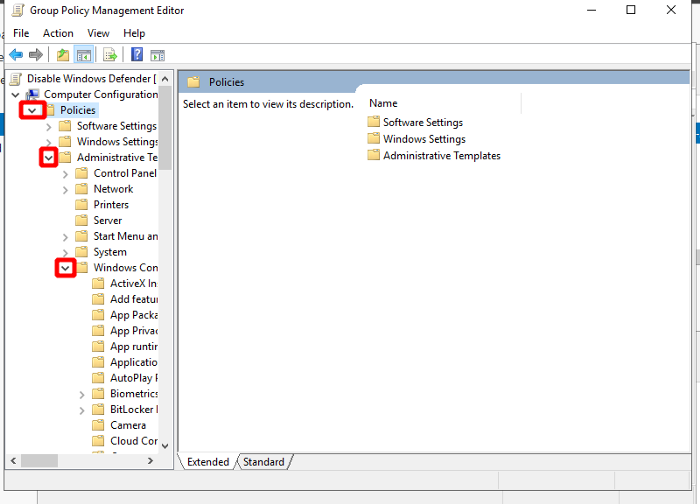Collapse the Windows Components tree node
Viewport: 700px width, 504px height.
coord(65,268)
